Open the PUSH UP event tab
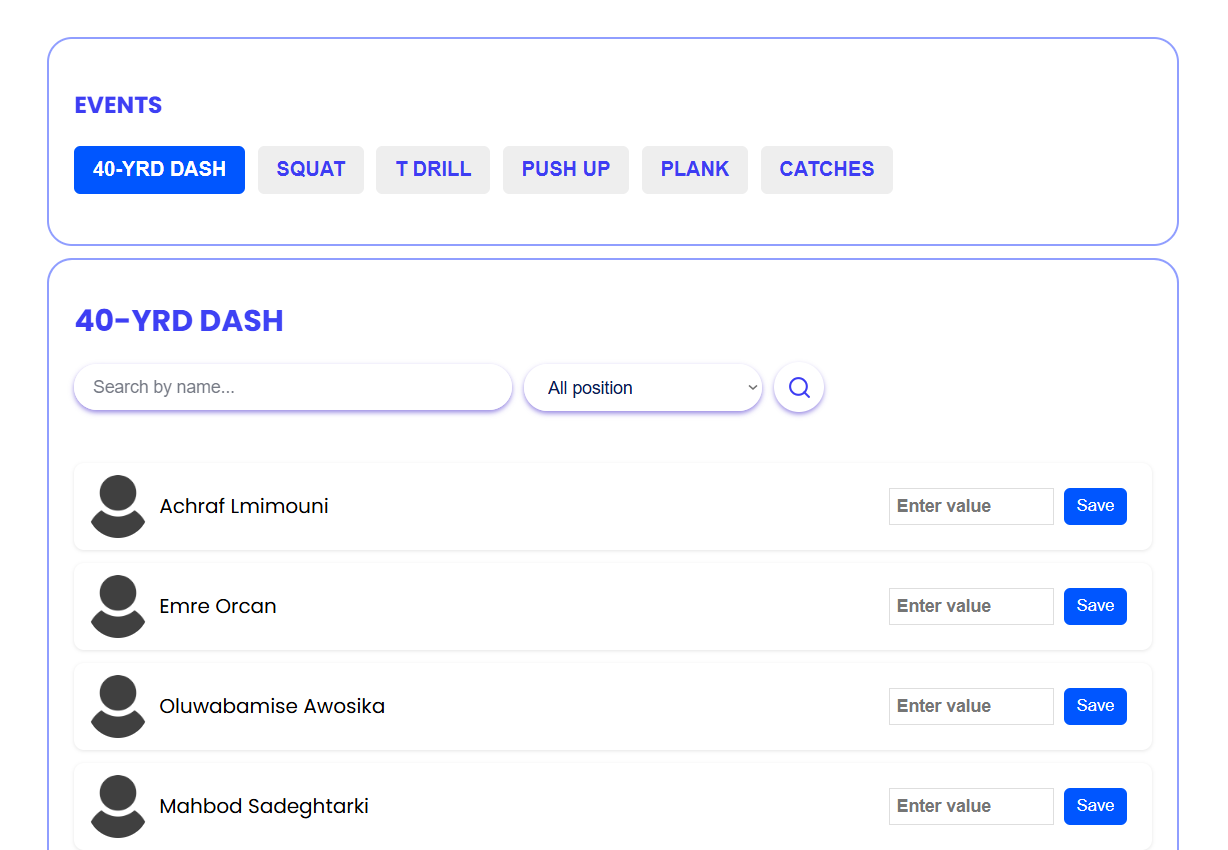This screenshot has height=850, width=1228. (x=565, y=169)
